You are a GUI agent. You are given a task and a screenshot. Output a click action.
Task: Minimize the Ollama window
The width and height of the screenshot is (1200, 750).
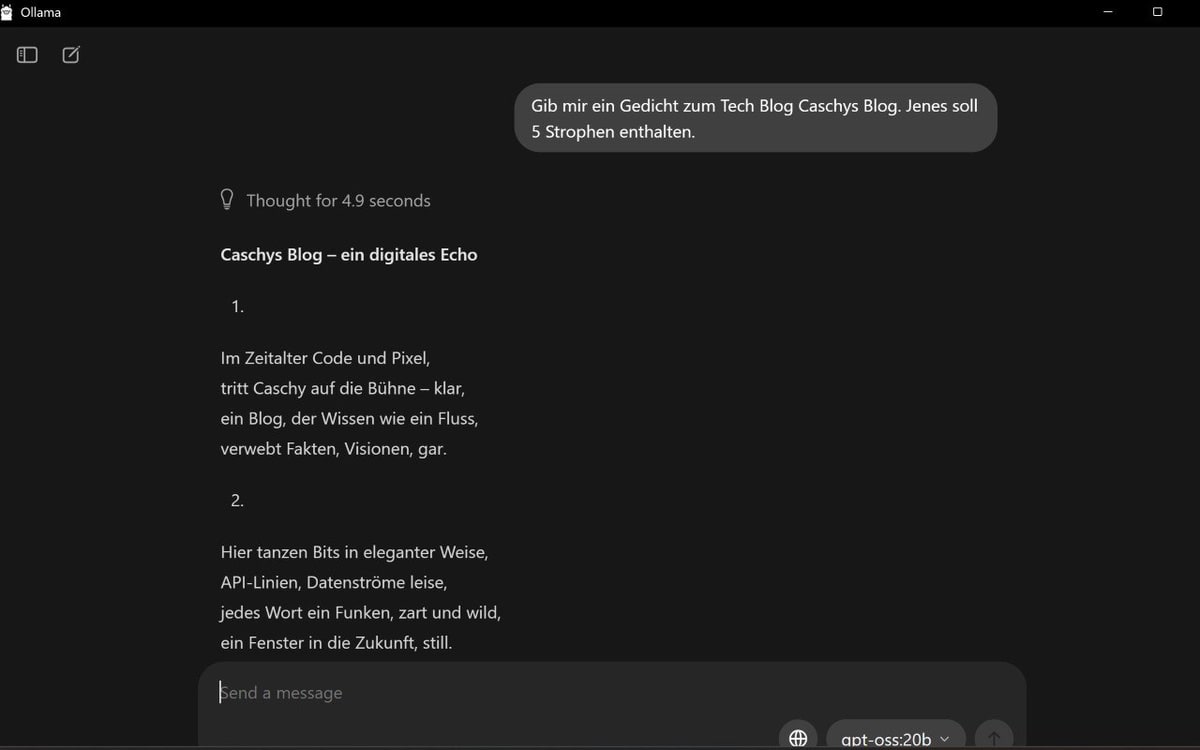pyautogui.click(x=1108, y=12)
